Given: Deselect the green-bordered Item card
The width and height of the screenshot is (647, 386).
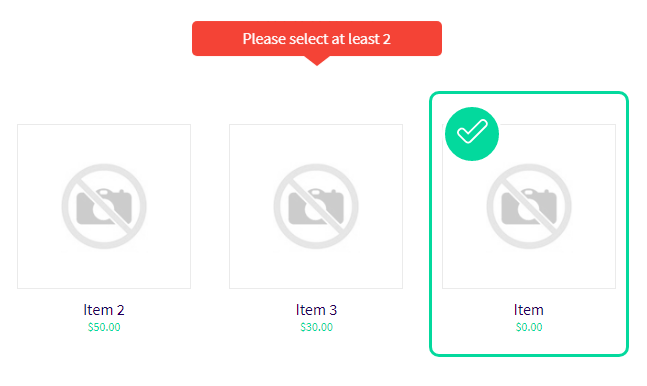Looking at the screenshot, I should tap(529, 223).
